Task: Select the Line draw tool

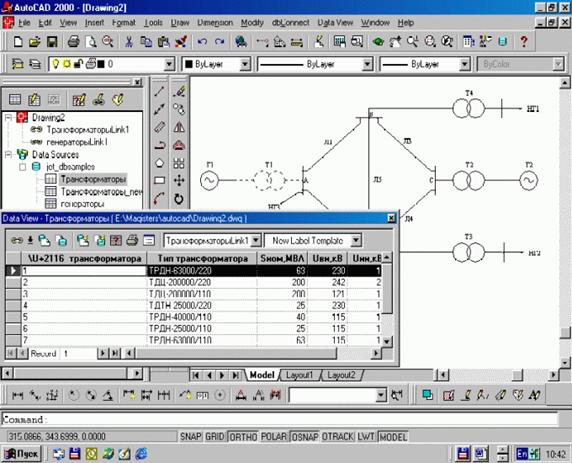Action: point(159,91)
